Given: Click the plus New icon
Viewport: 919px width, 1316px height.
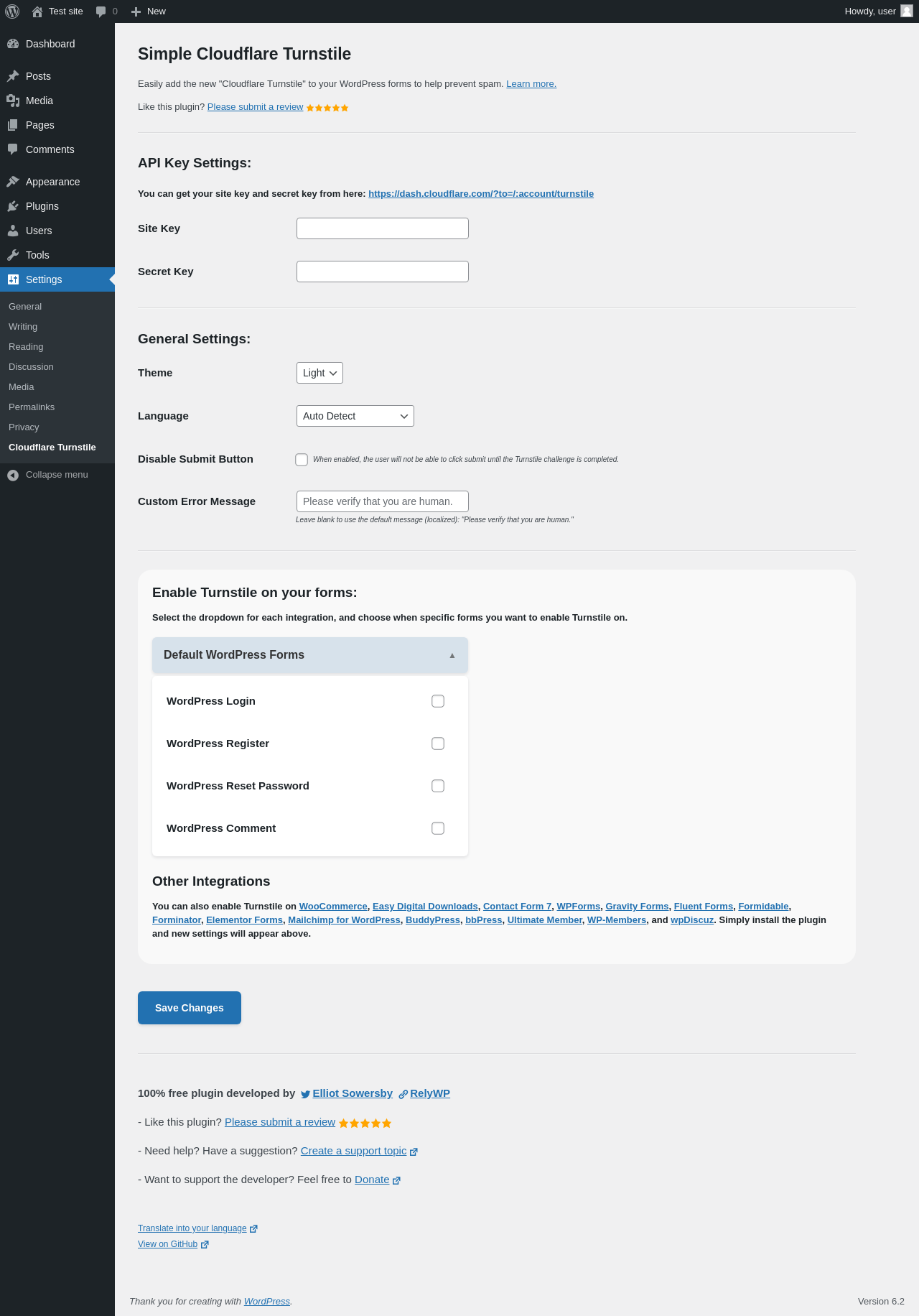Looking at the screenshot, I should tap(136, 11).
